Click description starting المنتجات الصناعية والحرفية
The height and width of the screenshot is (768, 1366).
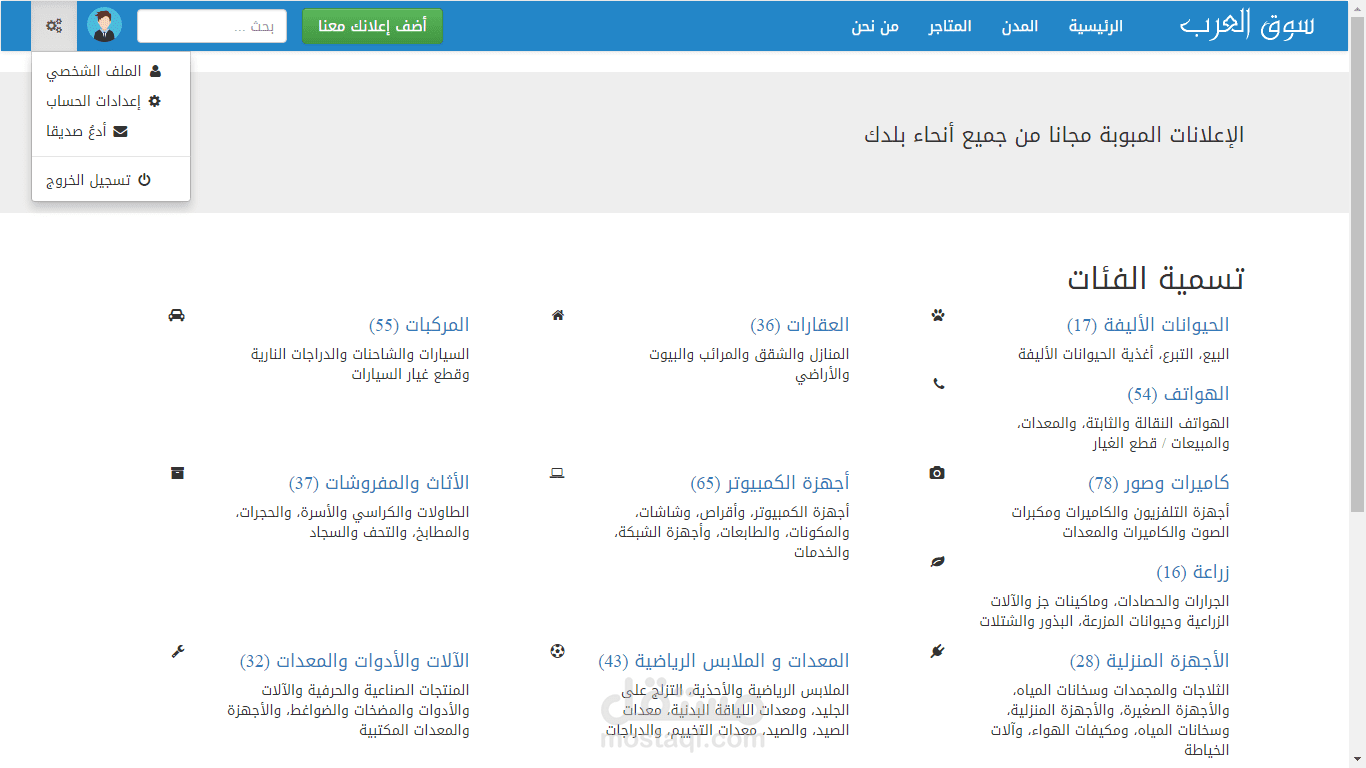click(348, 710)
